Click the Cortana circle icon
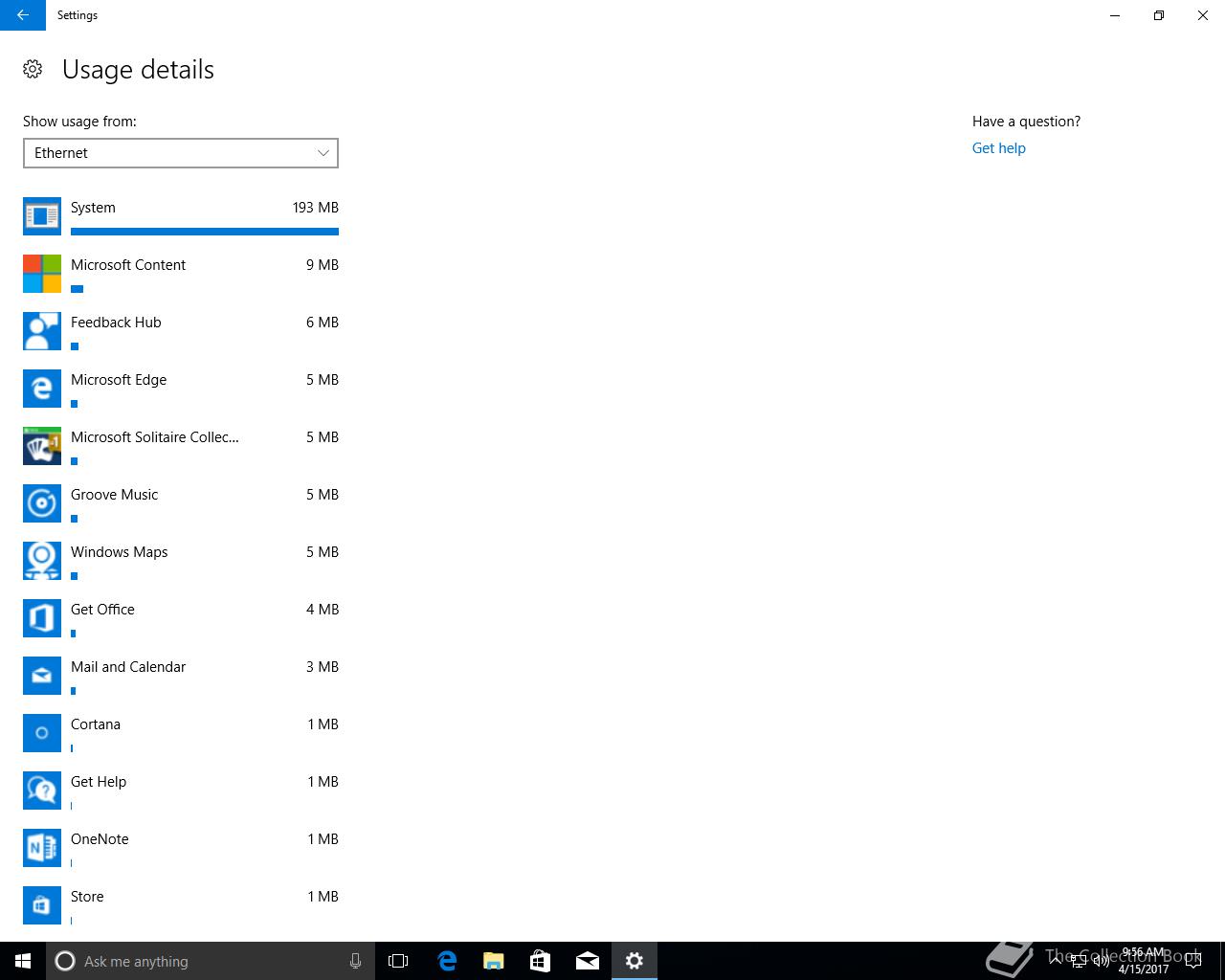This screenshot has width=1225, height=980. pyautogui.click(x=42, y=733)
